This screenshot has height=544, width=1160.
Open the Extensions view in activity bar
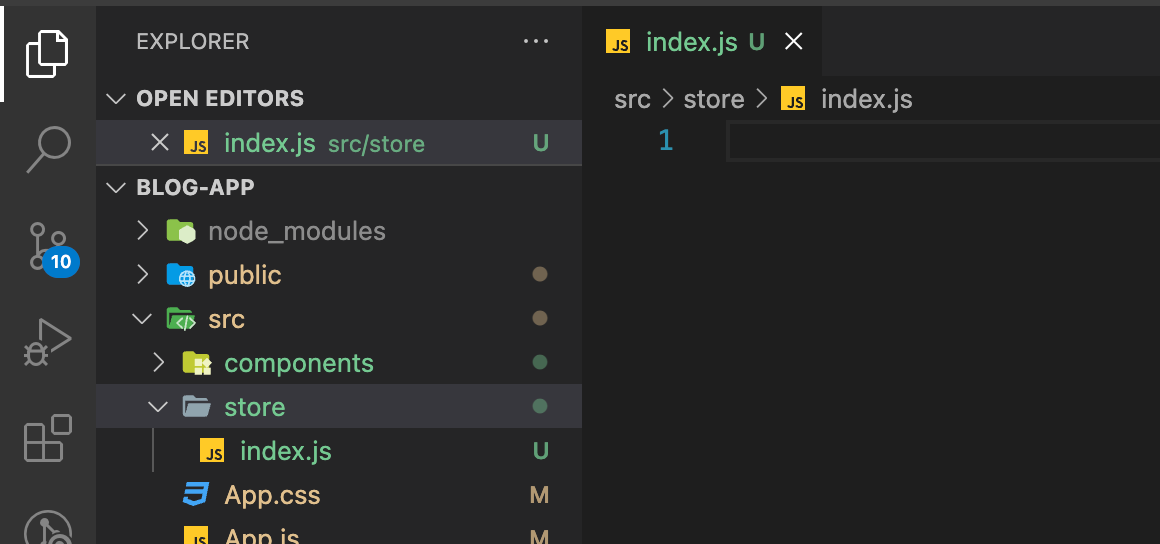pos(47,438)
